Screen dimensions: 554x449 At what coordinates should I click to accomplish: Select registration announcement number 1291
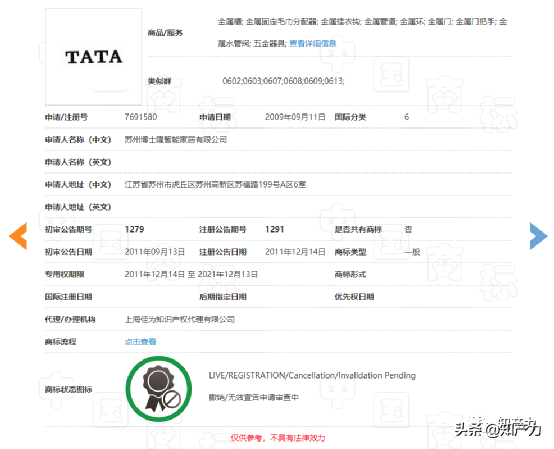(x=275, y=229)
